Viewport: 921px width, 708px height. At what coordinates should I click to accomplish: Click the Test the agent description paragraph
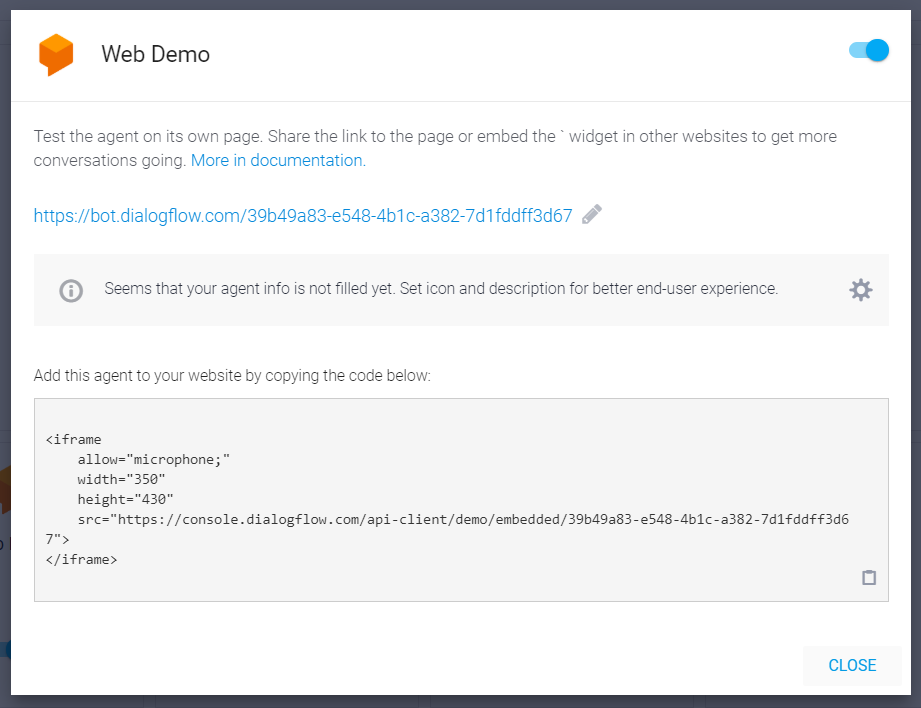point(435,148)
